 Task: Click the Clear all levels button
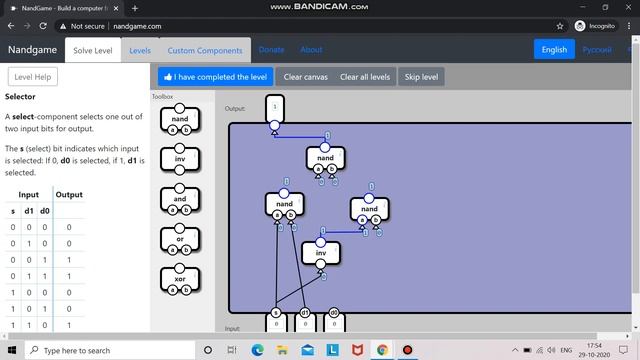coord(365,77)
